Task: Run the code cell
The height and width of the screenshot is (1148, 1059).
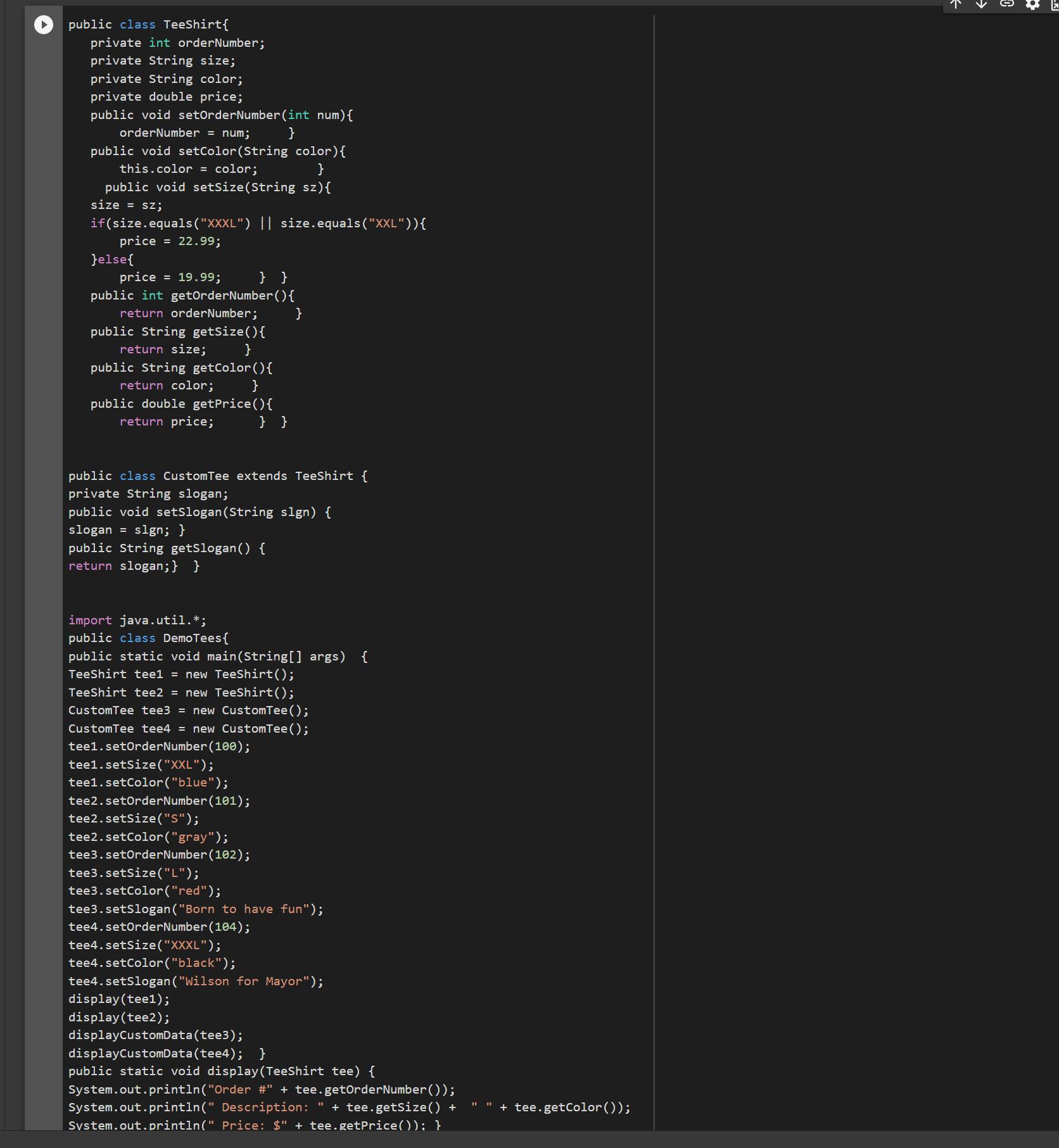Action: [44, 25]
